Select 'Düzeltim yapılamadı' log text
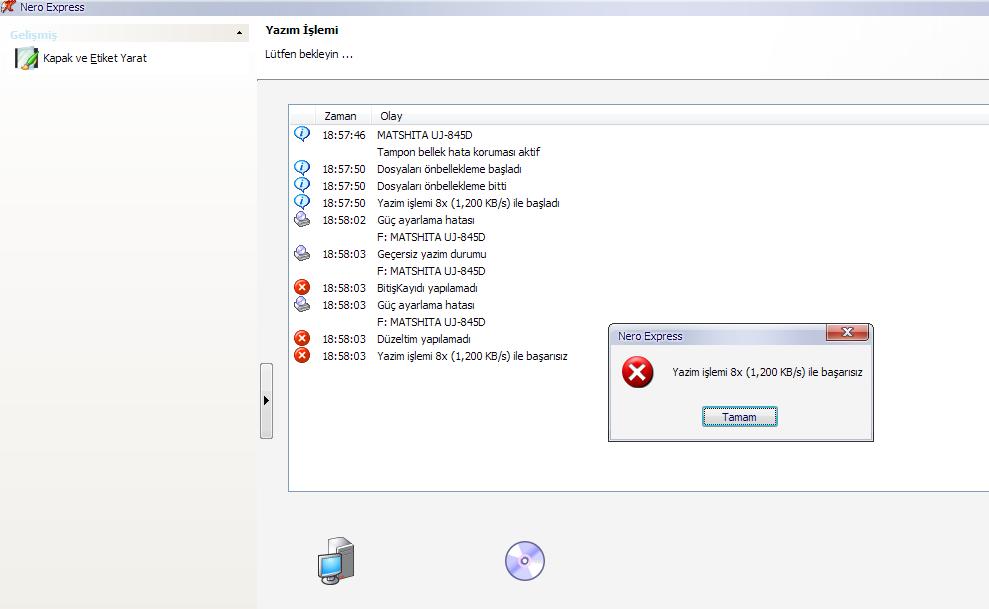989x609 pixels. click(x=424, y=339)
